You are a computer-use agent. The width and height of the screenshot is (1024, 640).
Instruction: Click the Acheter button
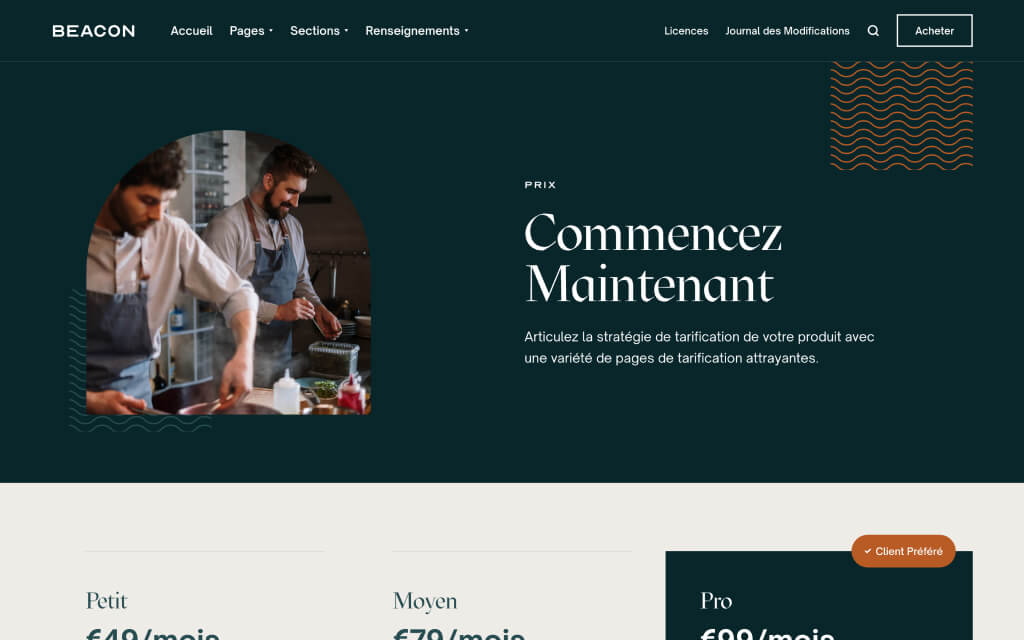click(934, 31)
